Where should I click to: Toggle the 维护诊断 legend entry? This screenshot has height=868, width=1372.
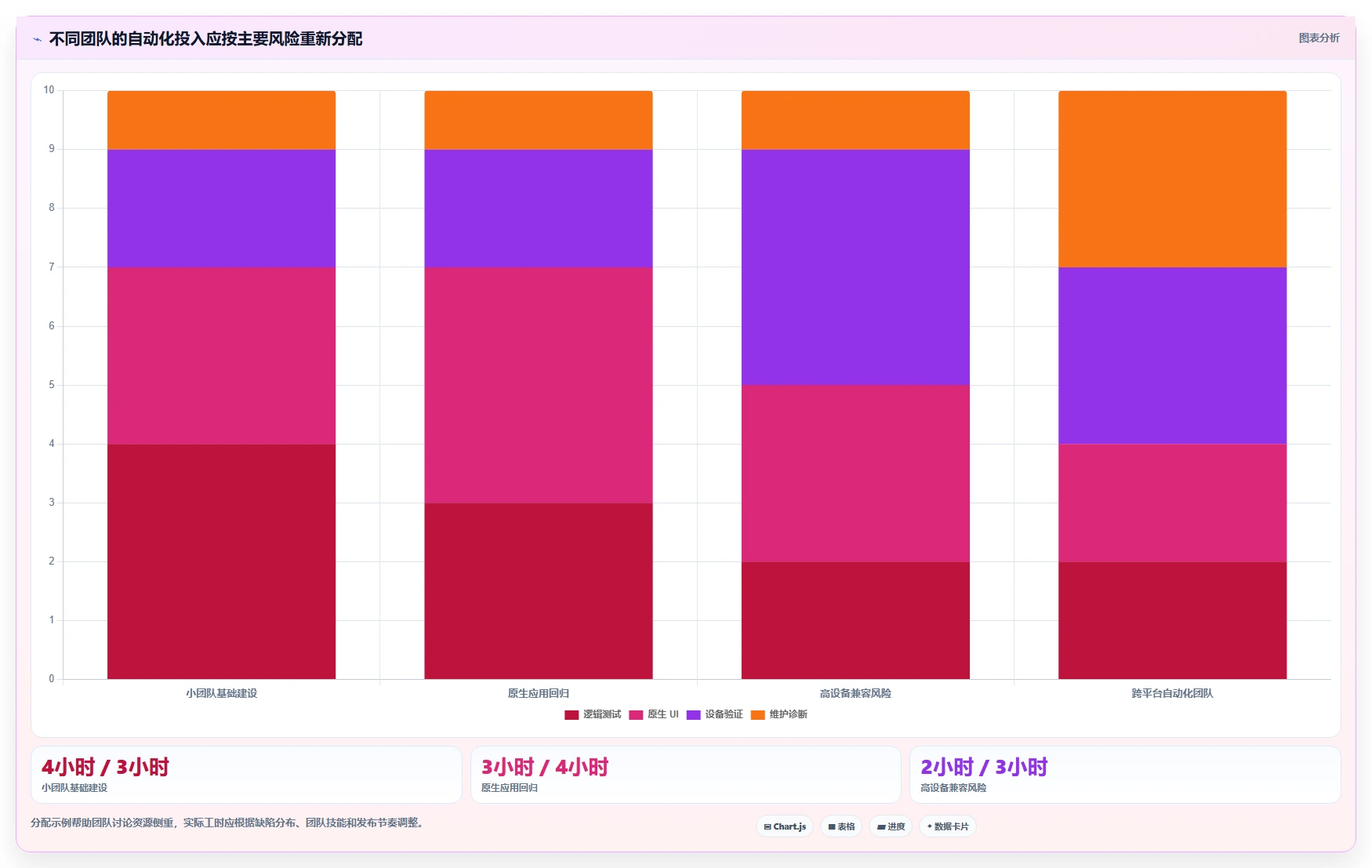tap(779, 714)
